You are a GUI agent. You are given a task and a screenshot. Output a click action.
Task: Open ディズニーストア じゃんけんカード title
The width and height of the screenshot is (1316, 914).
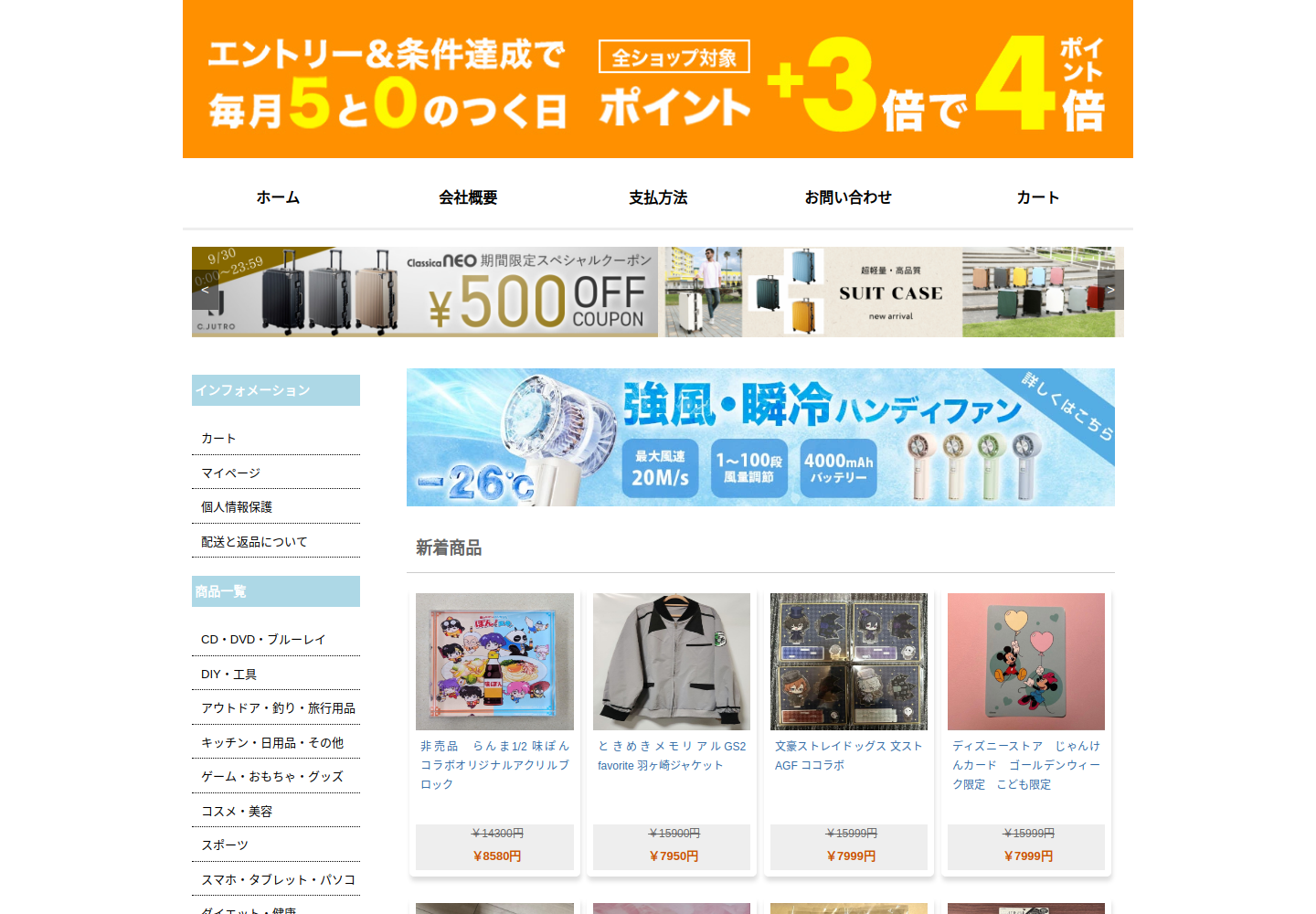tap(1026, 765)
